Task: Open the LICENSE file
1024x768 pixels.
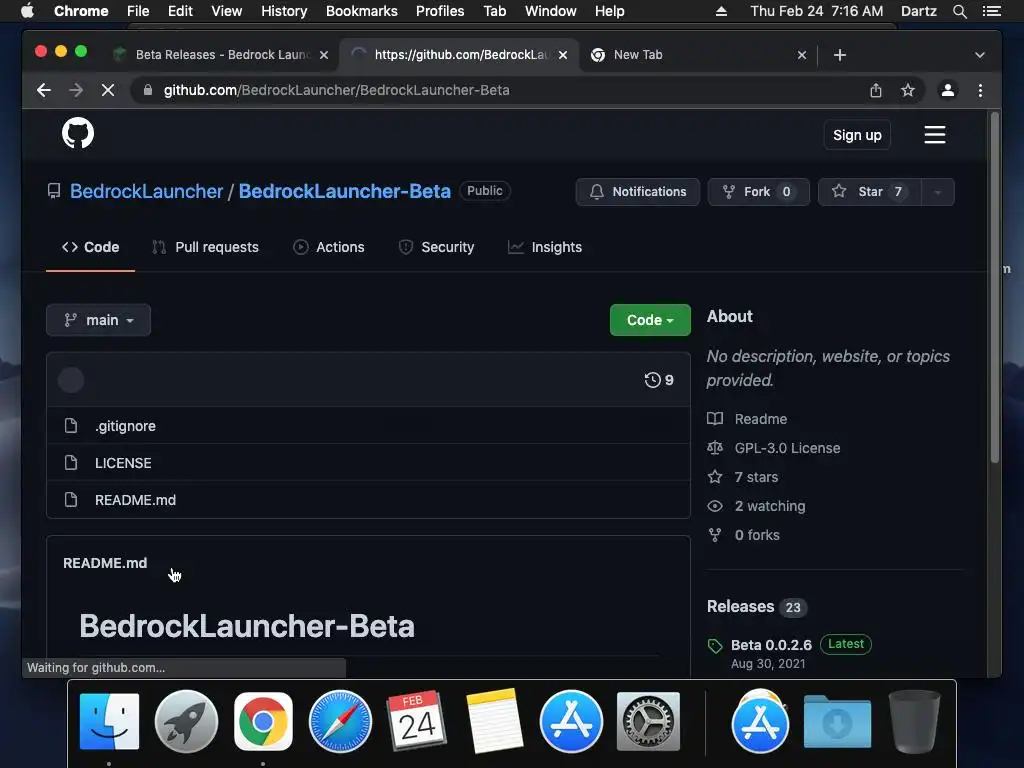Action: click(x=123, y=463)
